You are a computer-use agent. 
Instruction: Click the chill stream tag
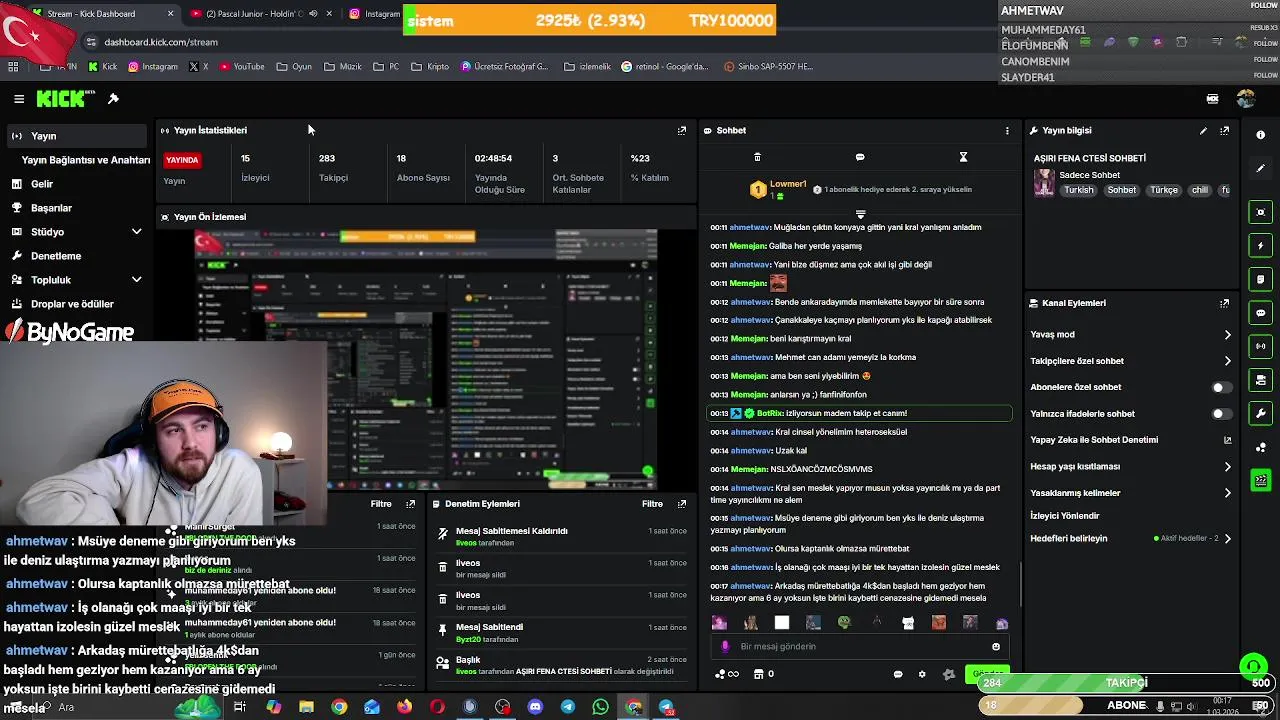(x=1199, y=190)
